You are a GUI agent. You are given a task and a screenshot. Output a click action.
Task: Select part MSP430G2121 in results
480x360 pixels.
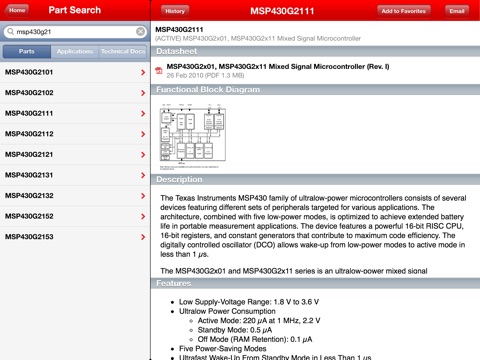click(x=75, y=155)
